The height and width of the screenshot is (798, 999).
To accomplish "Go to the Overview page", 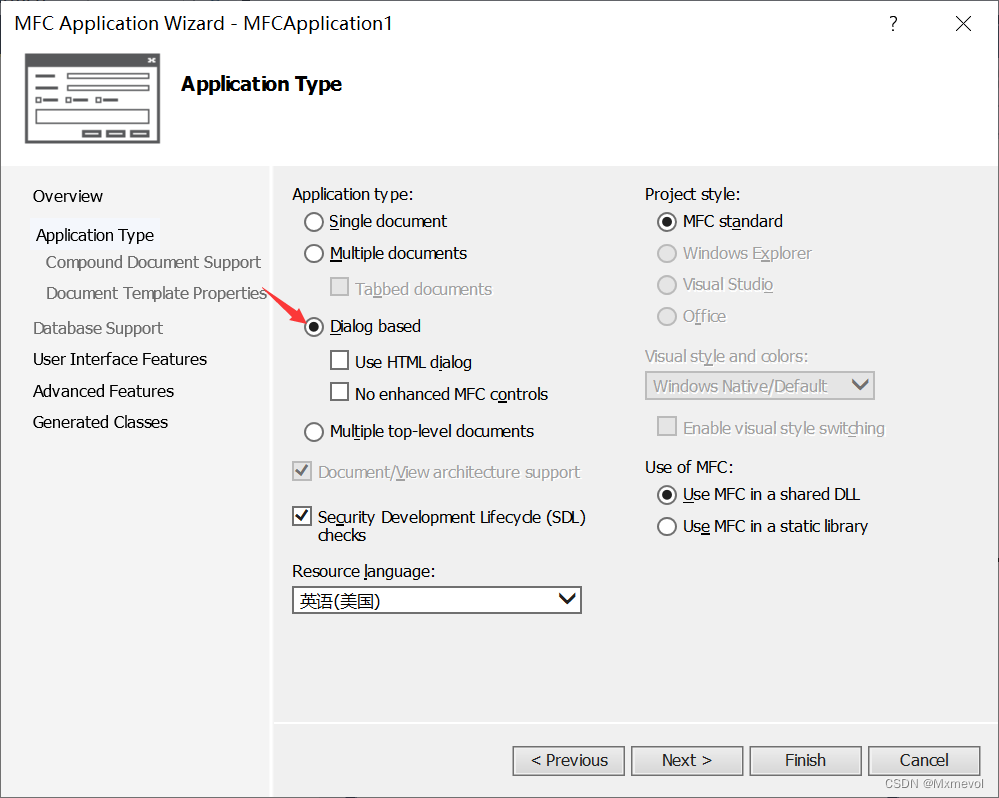I will 68,196.
